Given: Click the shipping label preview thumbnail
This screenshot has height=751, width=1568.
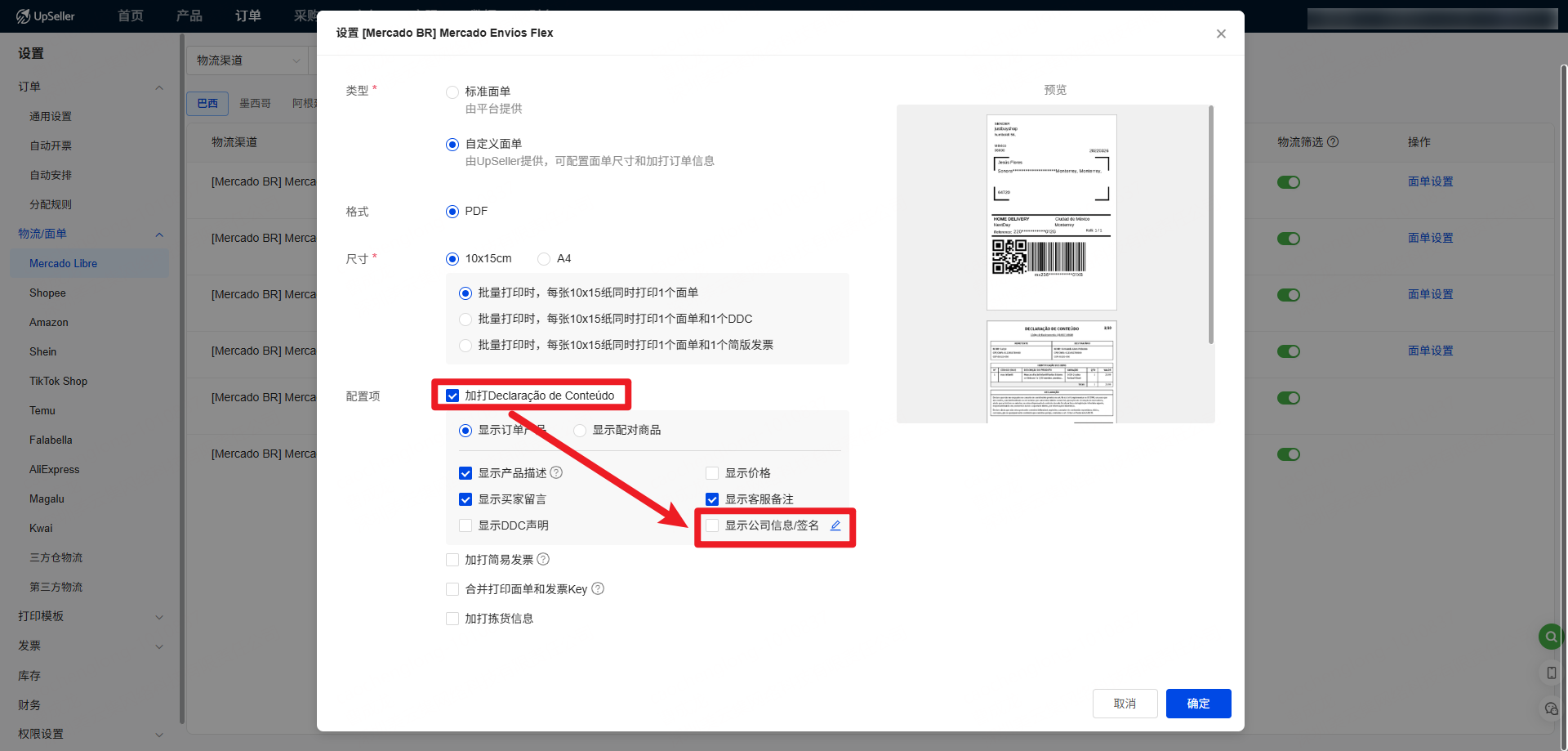Looking at the screenshot, I should [1051, 212].
